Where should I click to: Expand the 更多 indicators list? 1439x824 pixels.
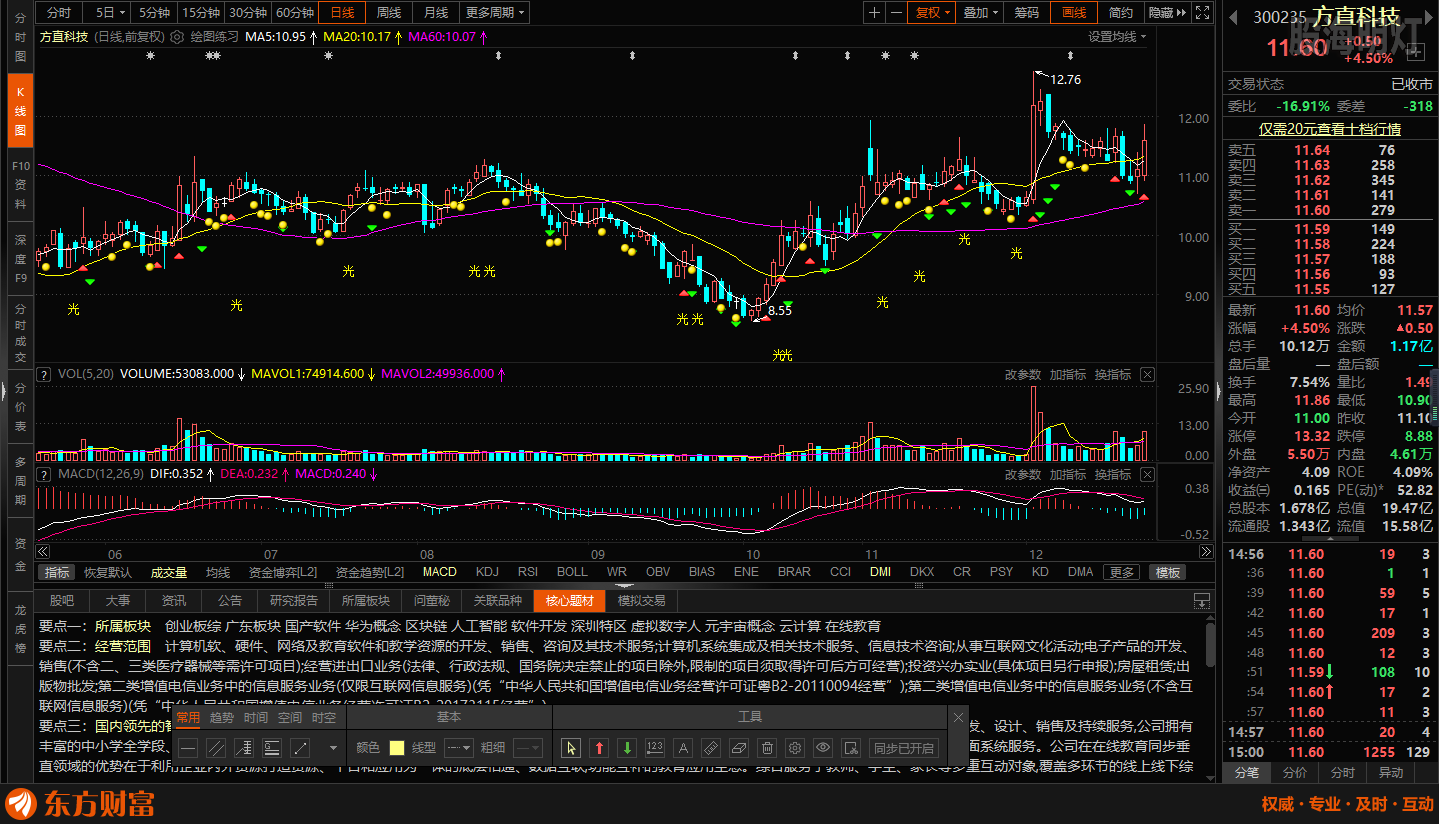click(x=1122, y=572)
